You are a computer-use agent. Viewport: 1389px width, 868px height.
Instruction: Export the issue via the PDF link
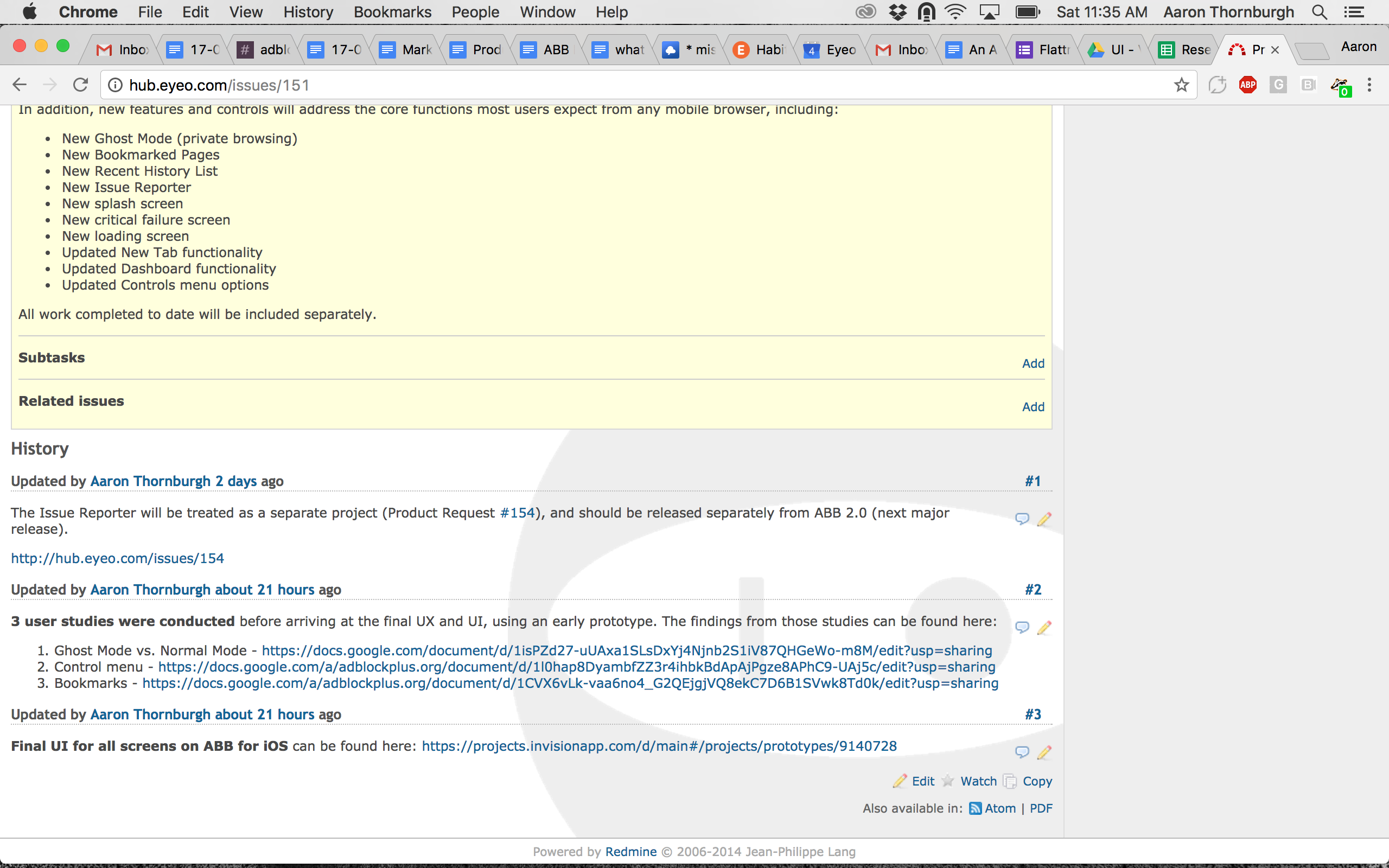point(1041,808)
